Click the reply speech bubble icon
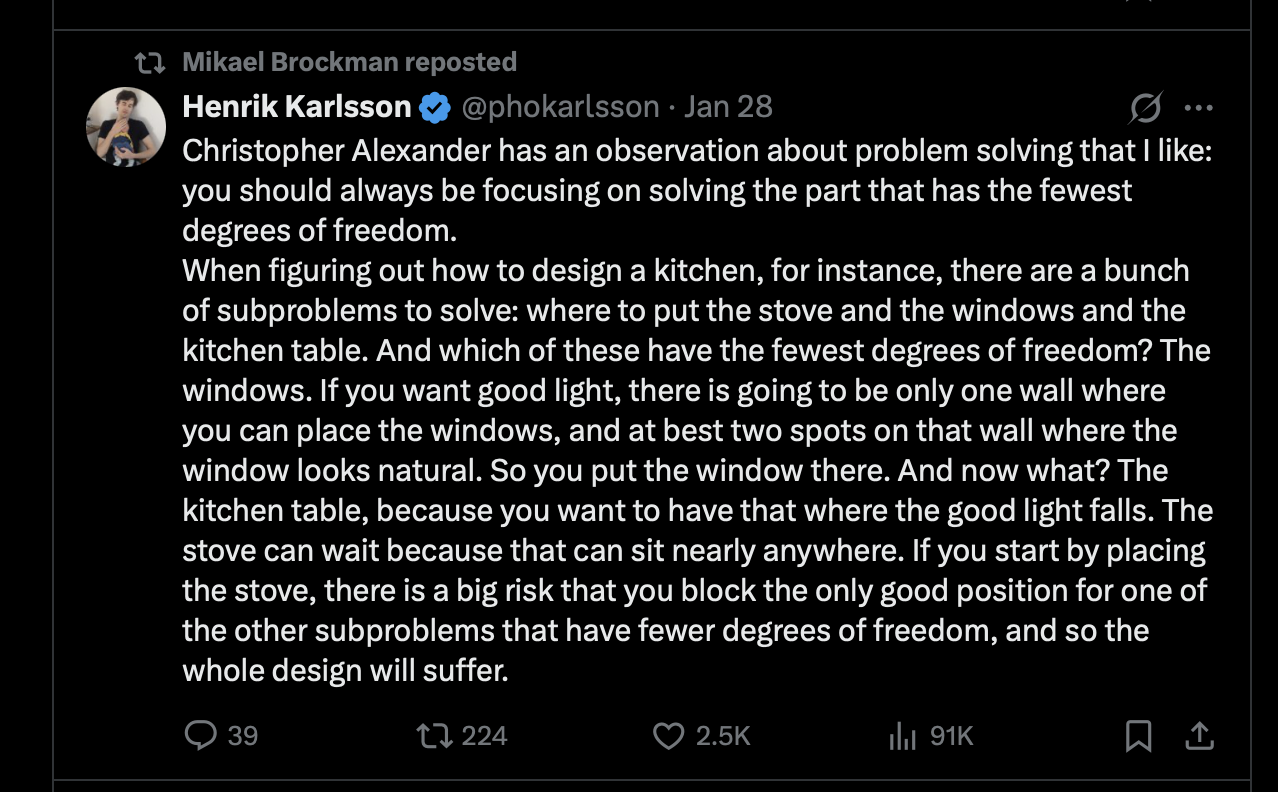 click(200, 736)
